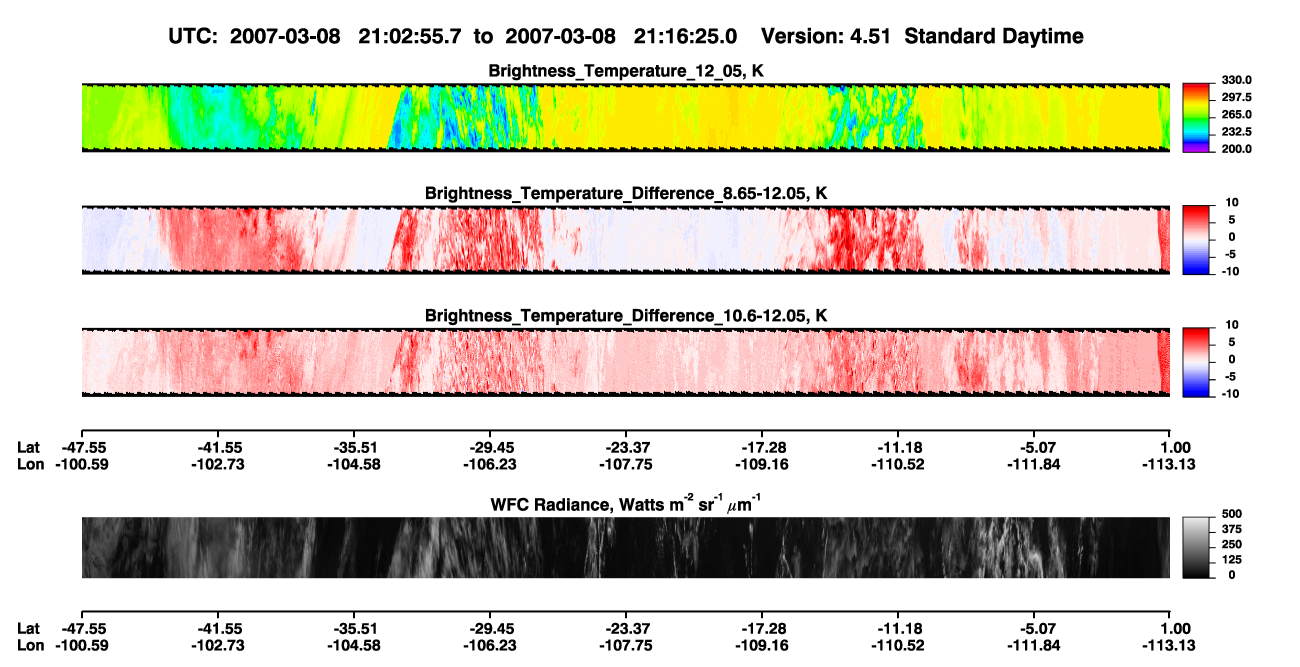Click the upper axis longitude value -107.75
The width and height of the screenshot is (1300, 667).
pos(627,463)
